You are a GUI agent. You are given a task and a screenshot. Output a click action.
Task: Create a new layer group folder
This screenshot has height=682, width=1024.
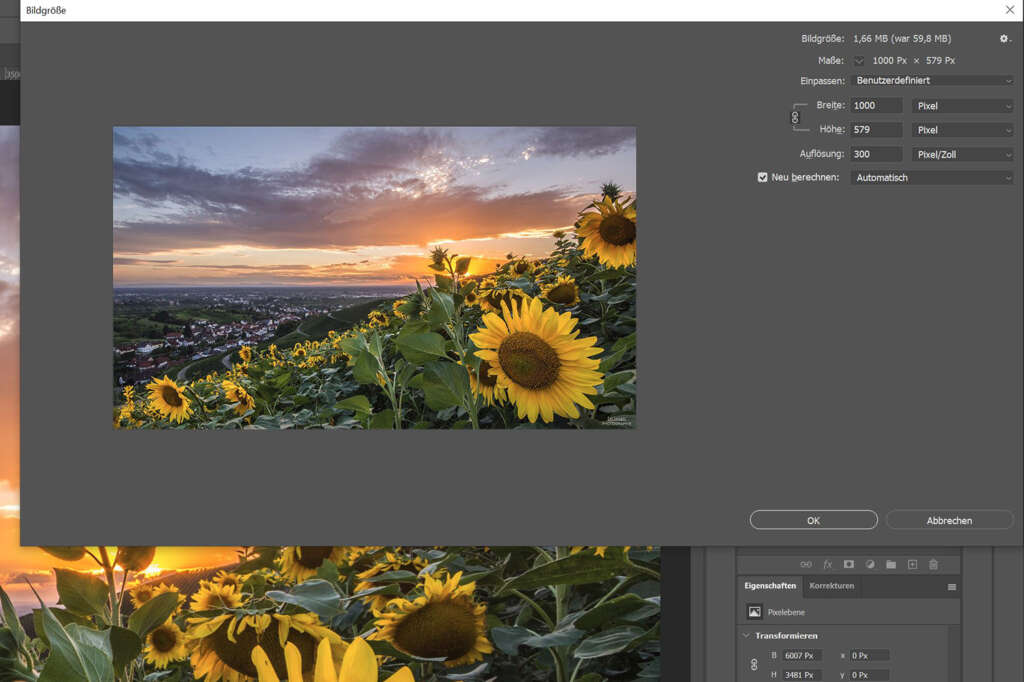coord(892,563)
